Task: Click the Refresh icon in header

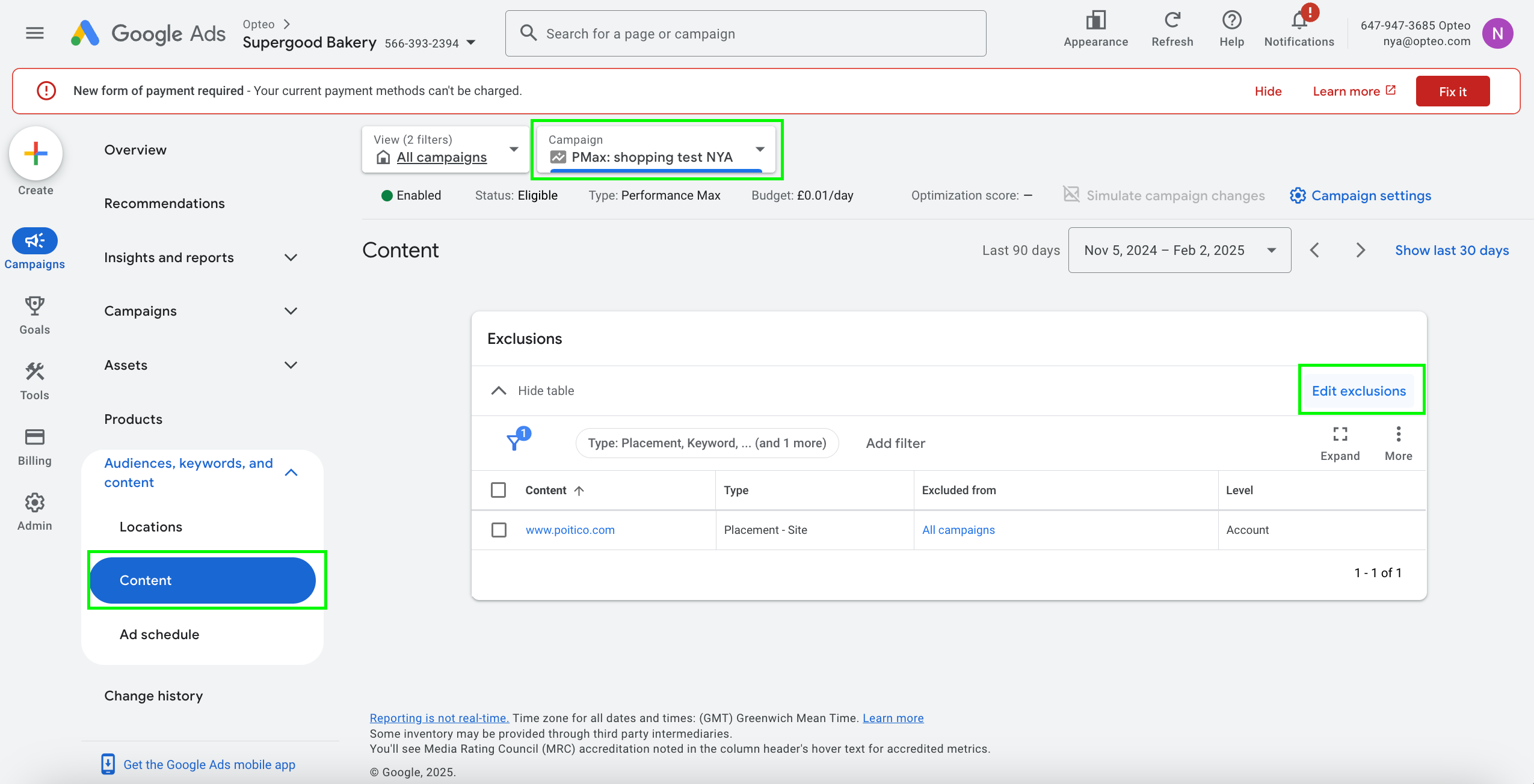Action: coord(1172,21)
